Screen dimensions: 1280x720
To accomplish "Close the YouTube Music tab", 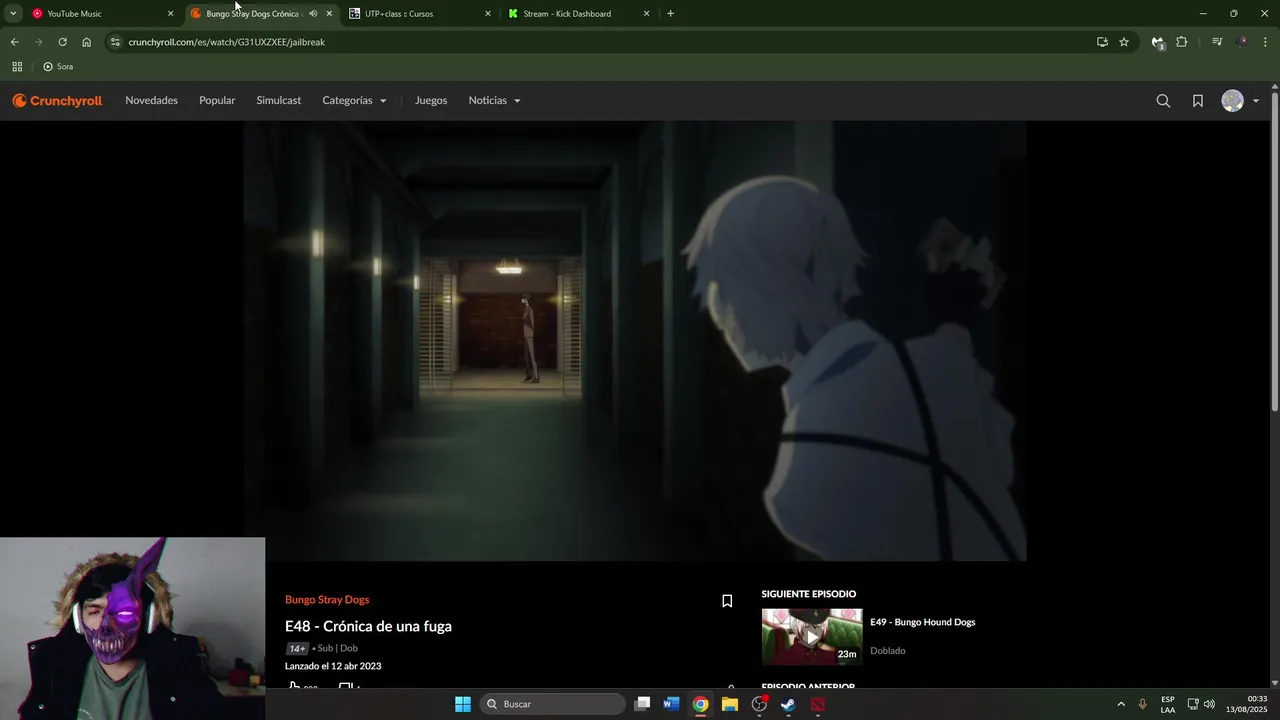I will [x=170, y=14].
